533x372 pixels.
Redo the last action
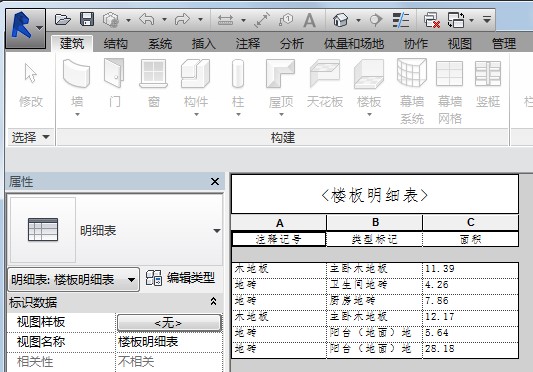click(x=182, y=19)
